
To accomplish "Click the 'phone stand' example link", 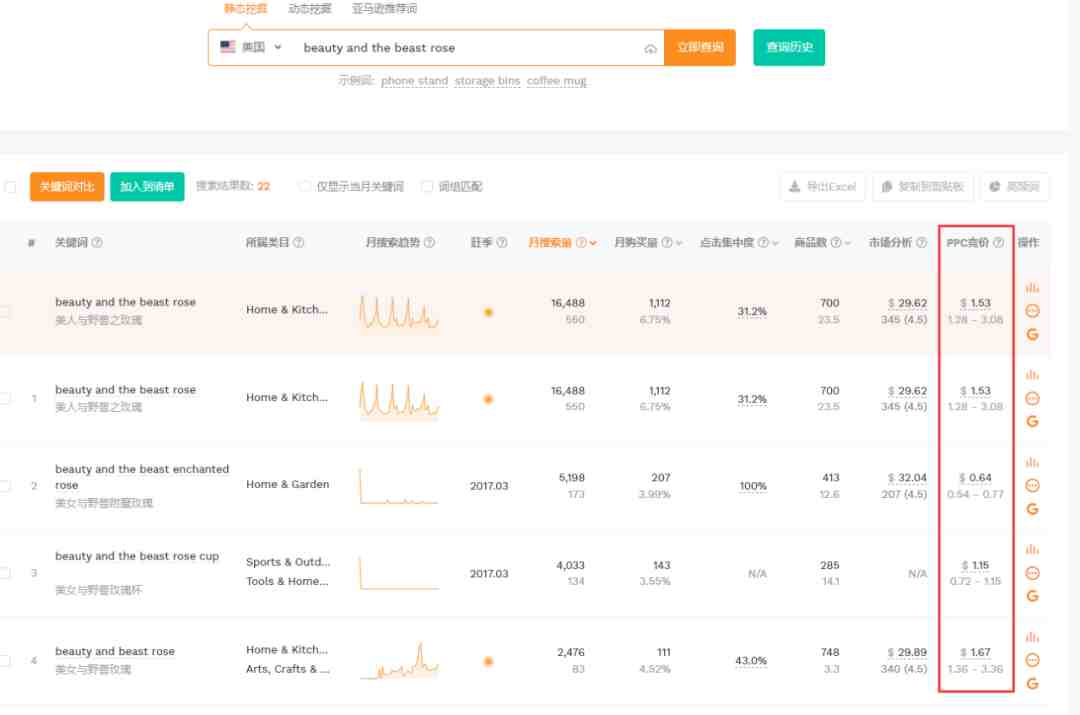I will click(415, 81).
